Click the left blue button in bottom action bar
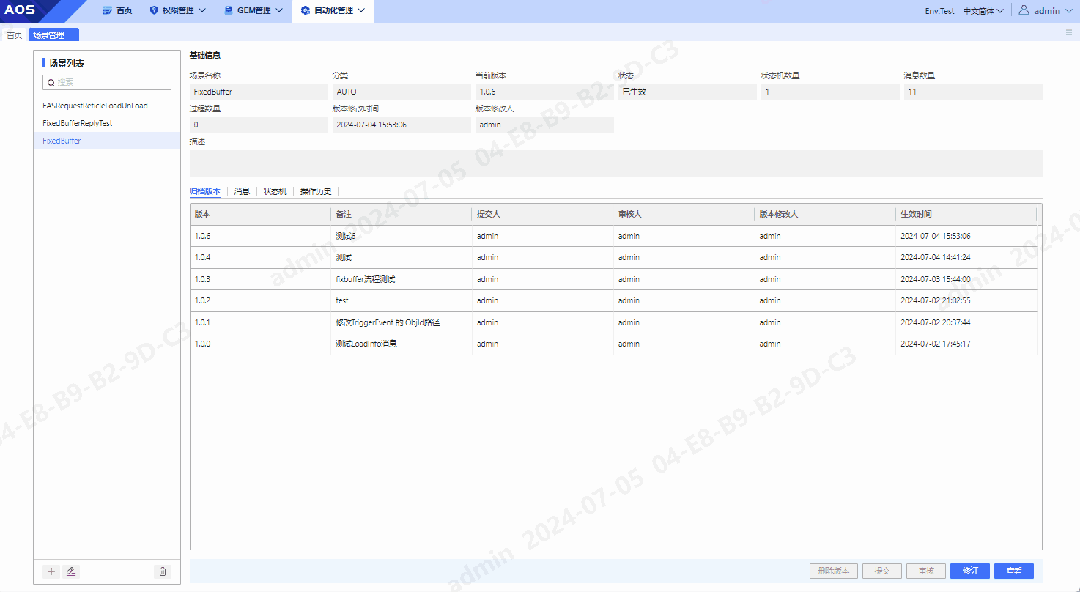The height and width of the screenshot is (592, 1080). [969, 571]
